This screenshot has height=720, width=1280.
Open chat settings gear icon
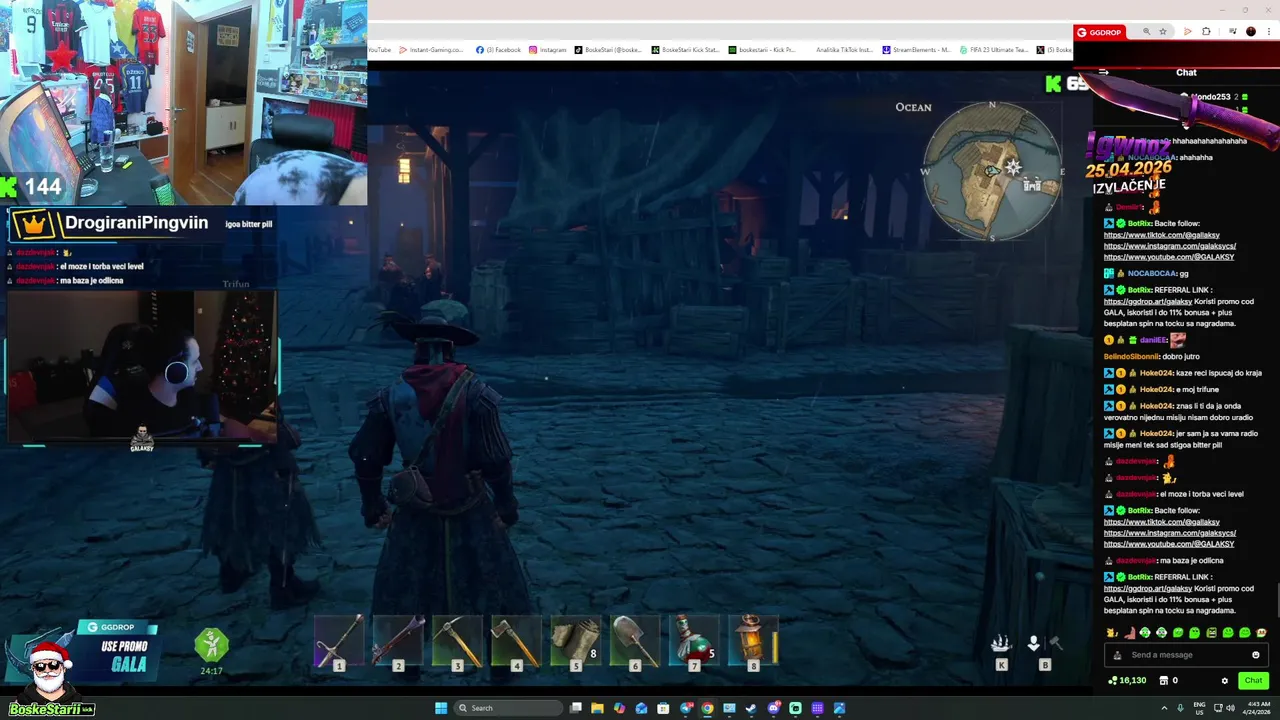point(1224,681)
